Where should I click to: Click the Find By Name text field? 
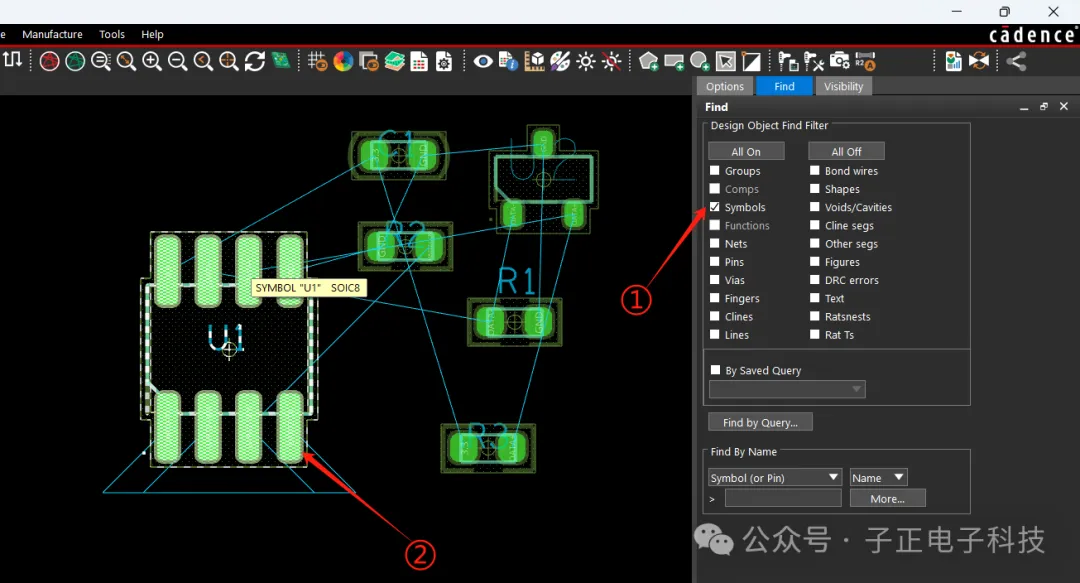tap(783, 498)
